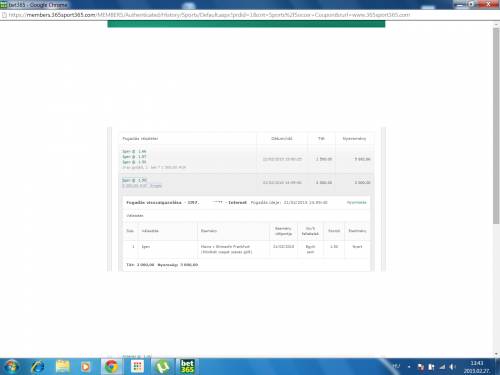Image resolution: width=500 pixels, height=375 pixels.
Task: Show hidden tray icons arrow
Action: (409, 367)
